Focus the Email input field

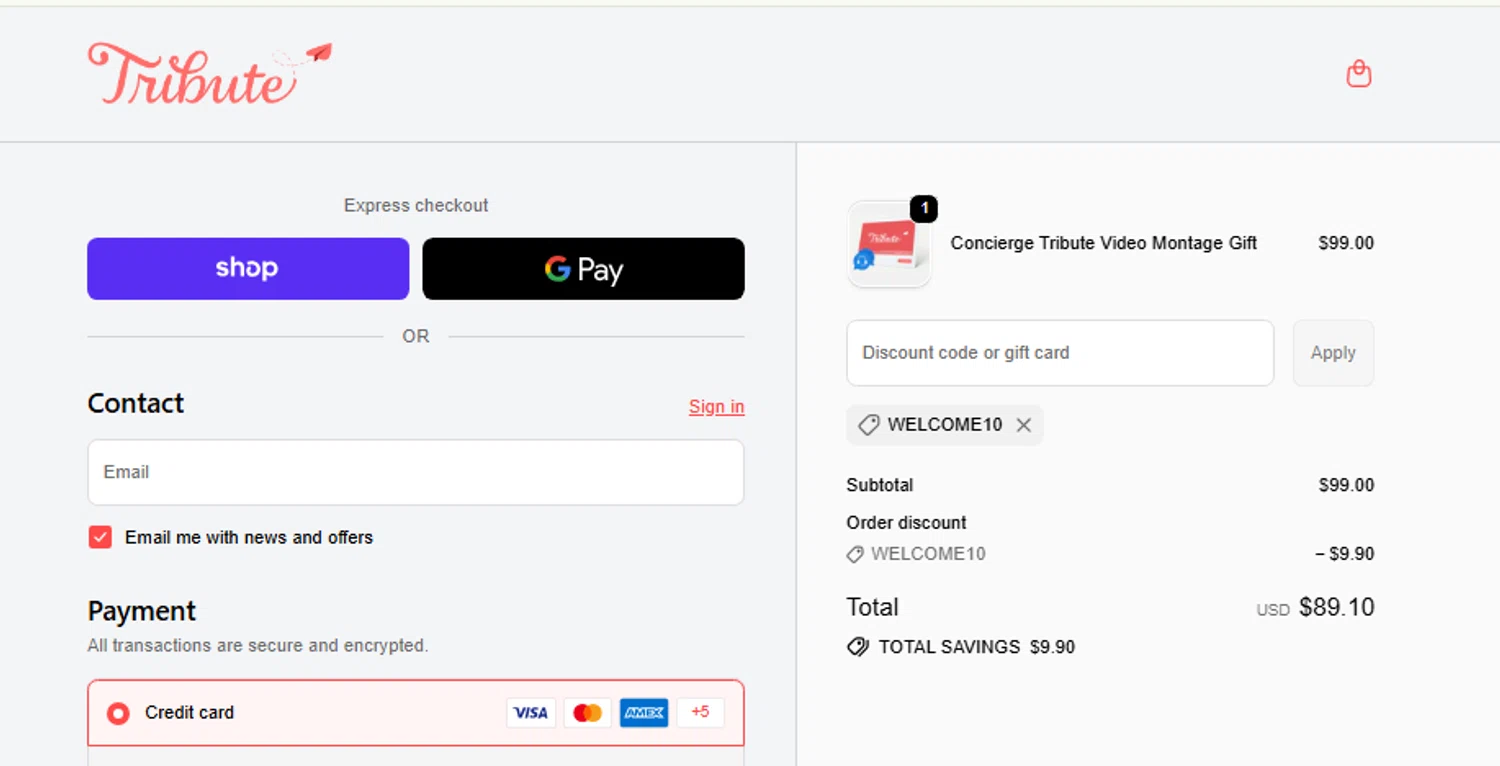(416, 472)
